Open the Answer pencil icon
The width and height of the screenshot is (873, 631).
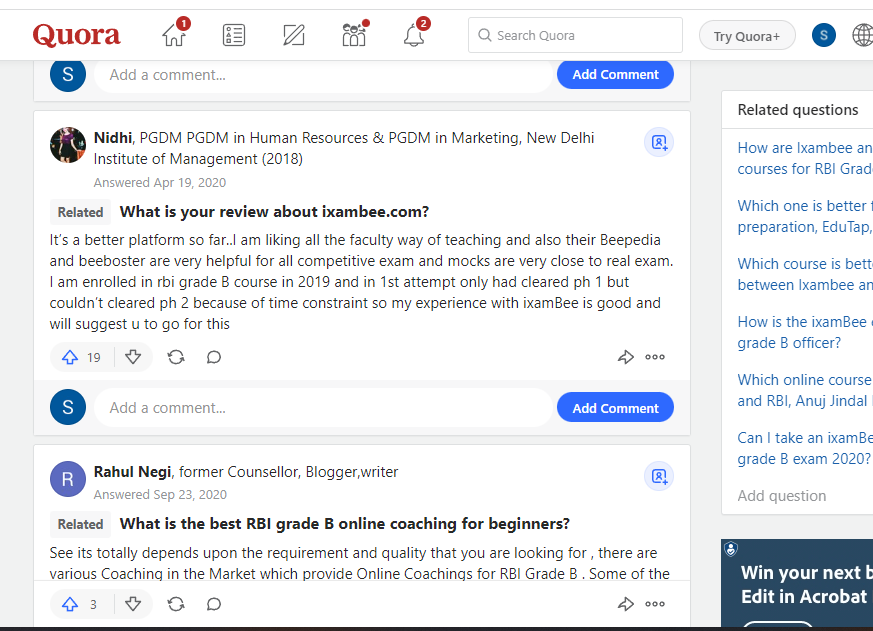click(294, 35)
